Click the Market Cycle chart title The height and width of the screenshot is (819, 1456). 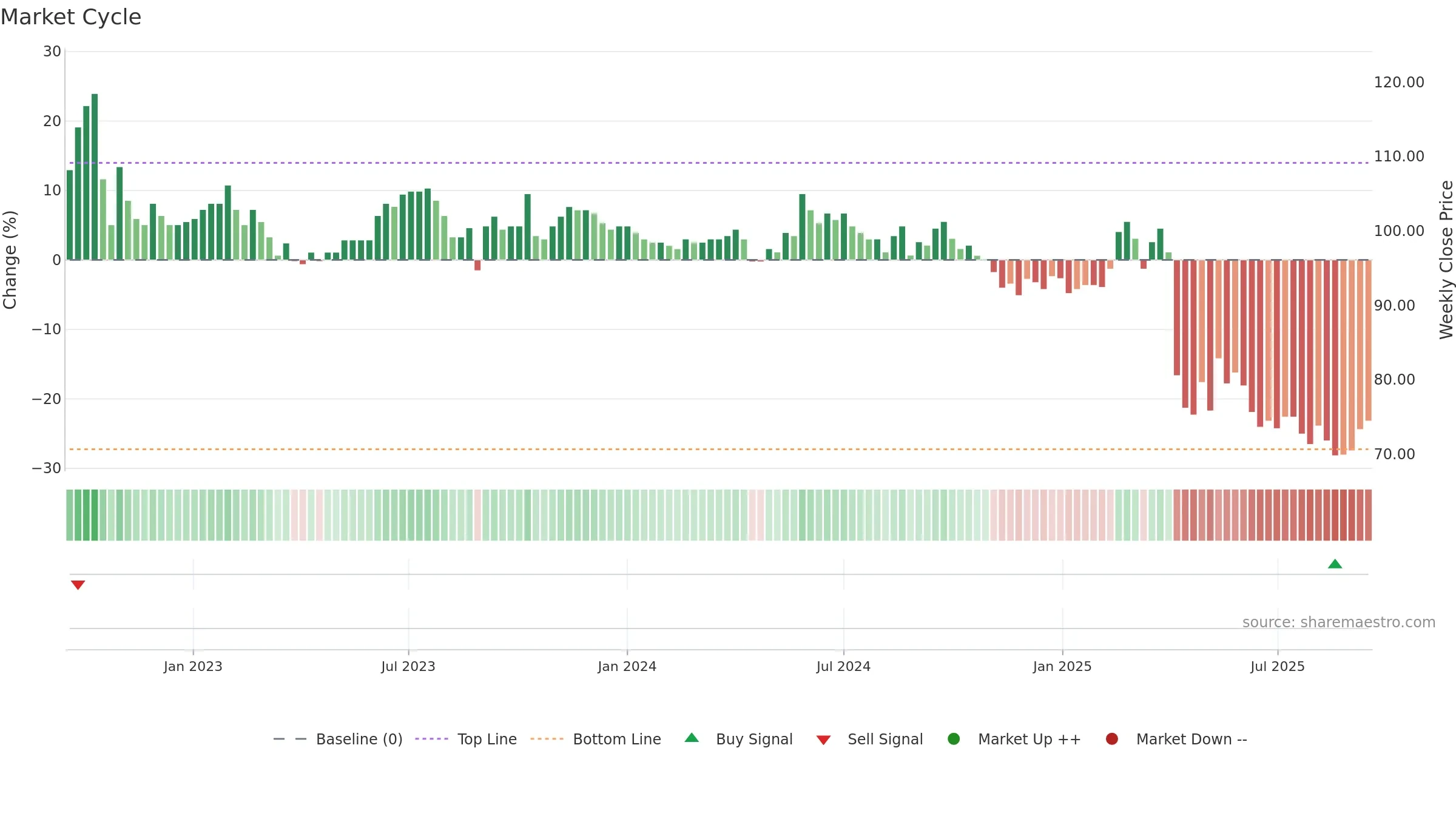(x=71, y=17)
